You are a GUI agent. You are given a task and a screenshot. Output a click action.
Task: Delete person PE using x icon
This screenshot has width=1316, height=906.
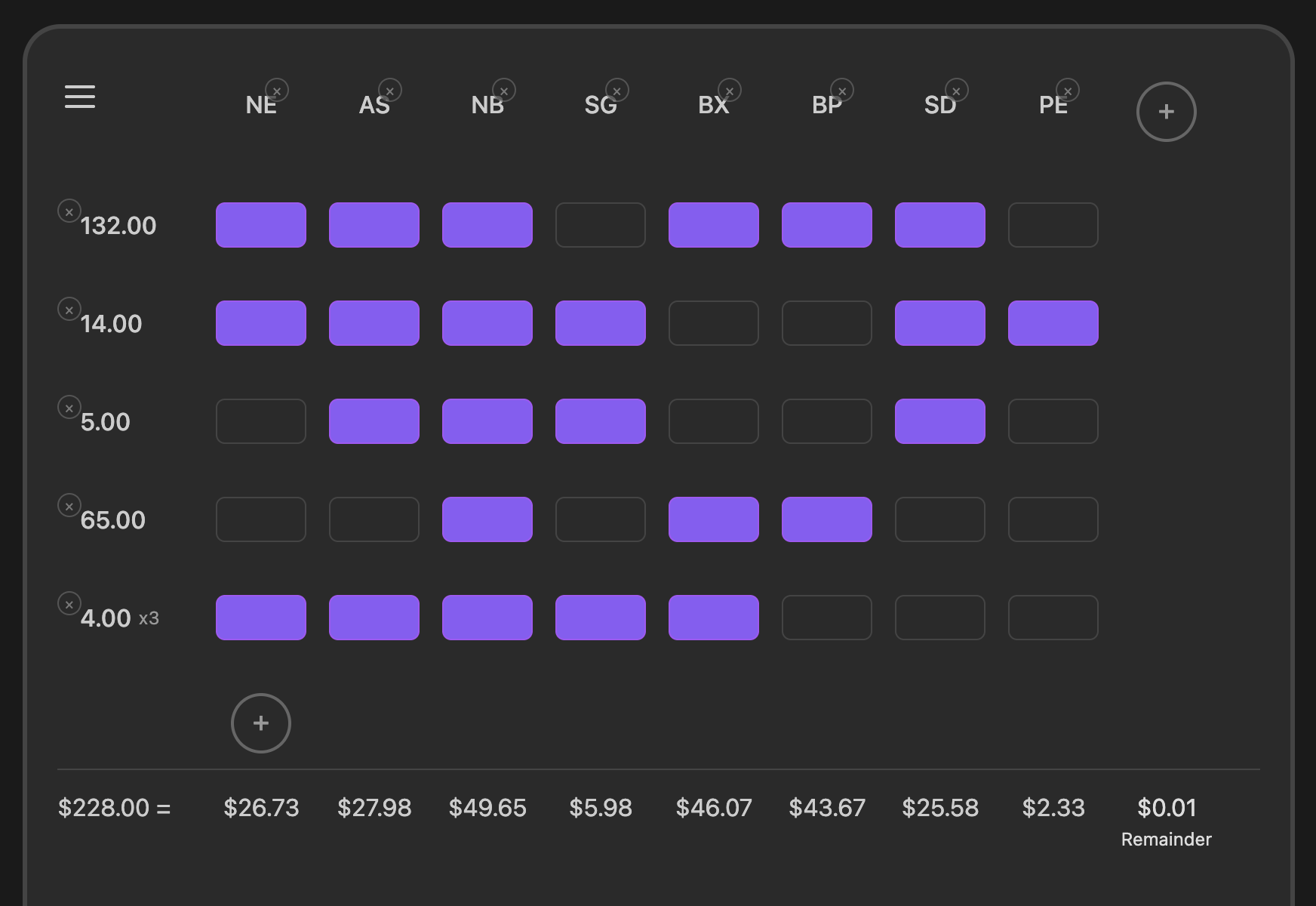[1068, 91]
